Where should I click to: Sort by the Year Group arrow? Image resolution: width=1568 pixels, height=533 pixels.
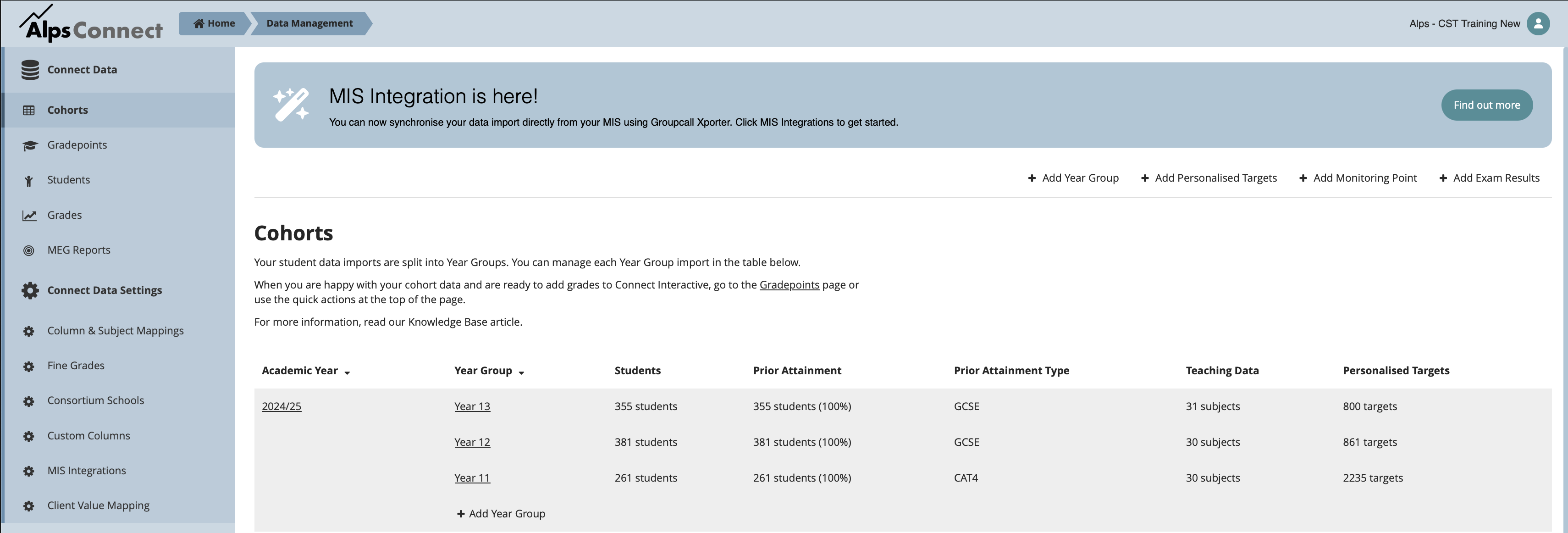[x=521, y=372]
